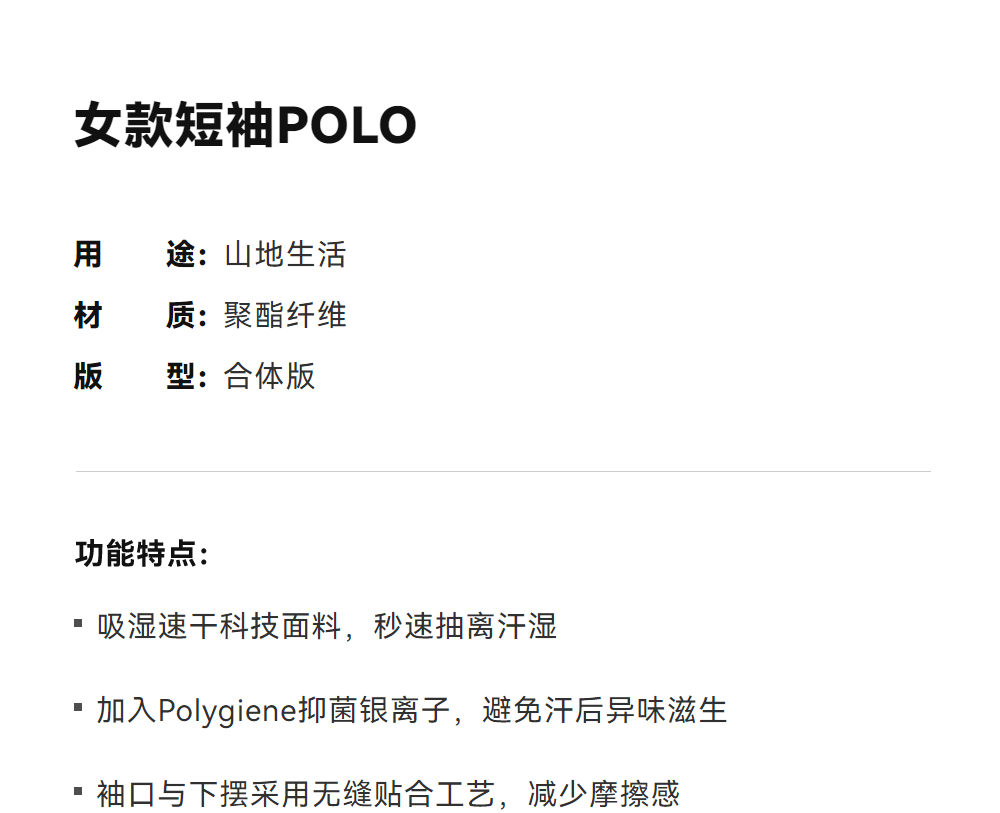Click the word Polygiene

pyautogui.click(x=228, y=711)
